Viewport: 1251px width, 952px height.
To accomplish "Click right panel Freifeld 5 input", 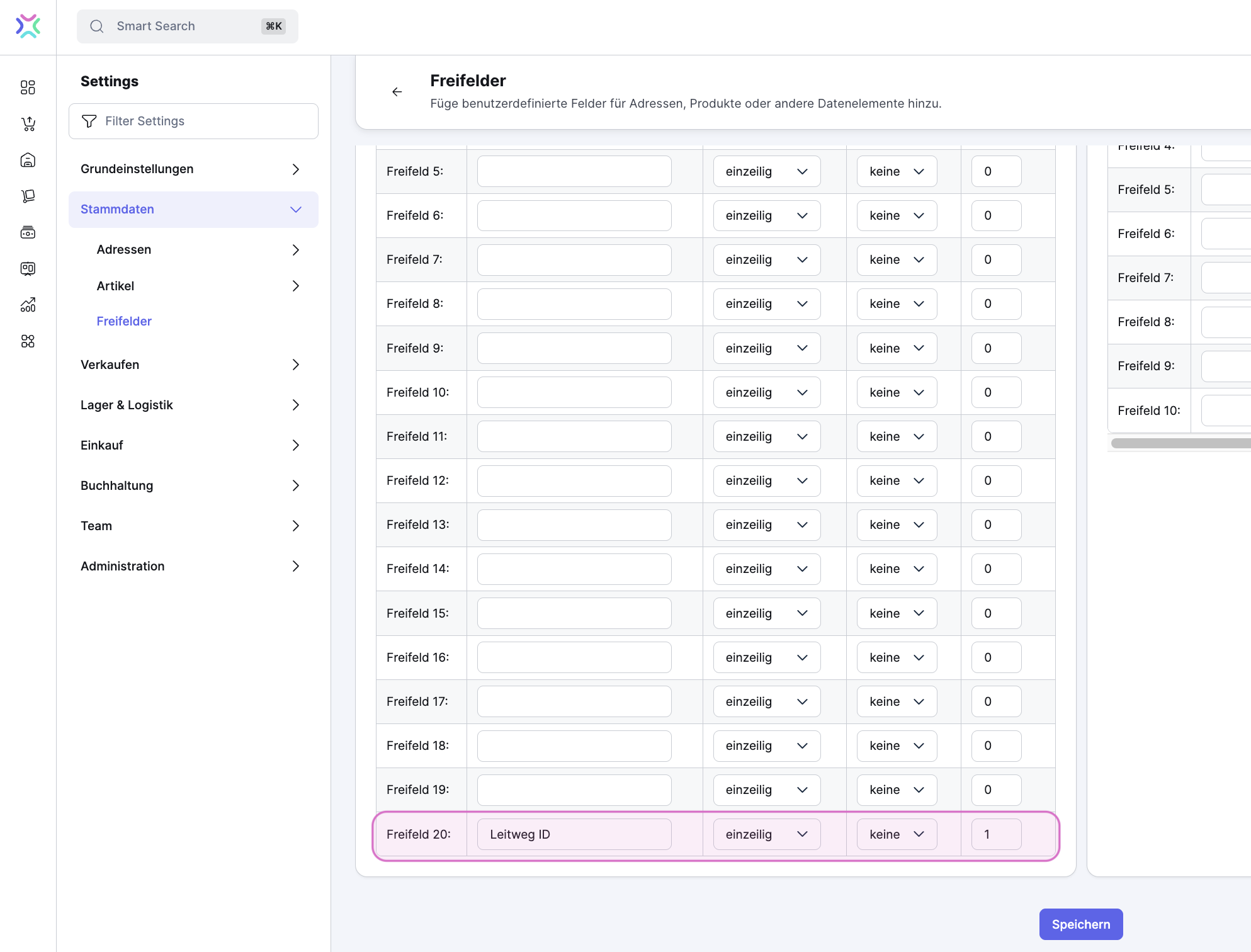I will pyautogui.click(x=1226, y=190).
